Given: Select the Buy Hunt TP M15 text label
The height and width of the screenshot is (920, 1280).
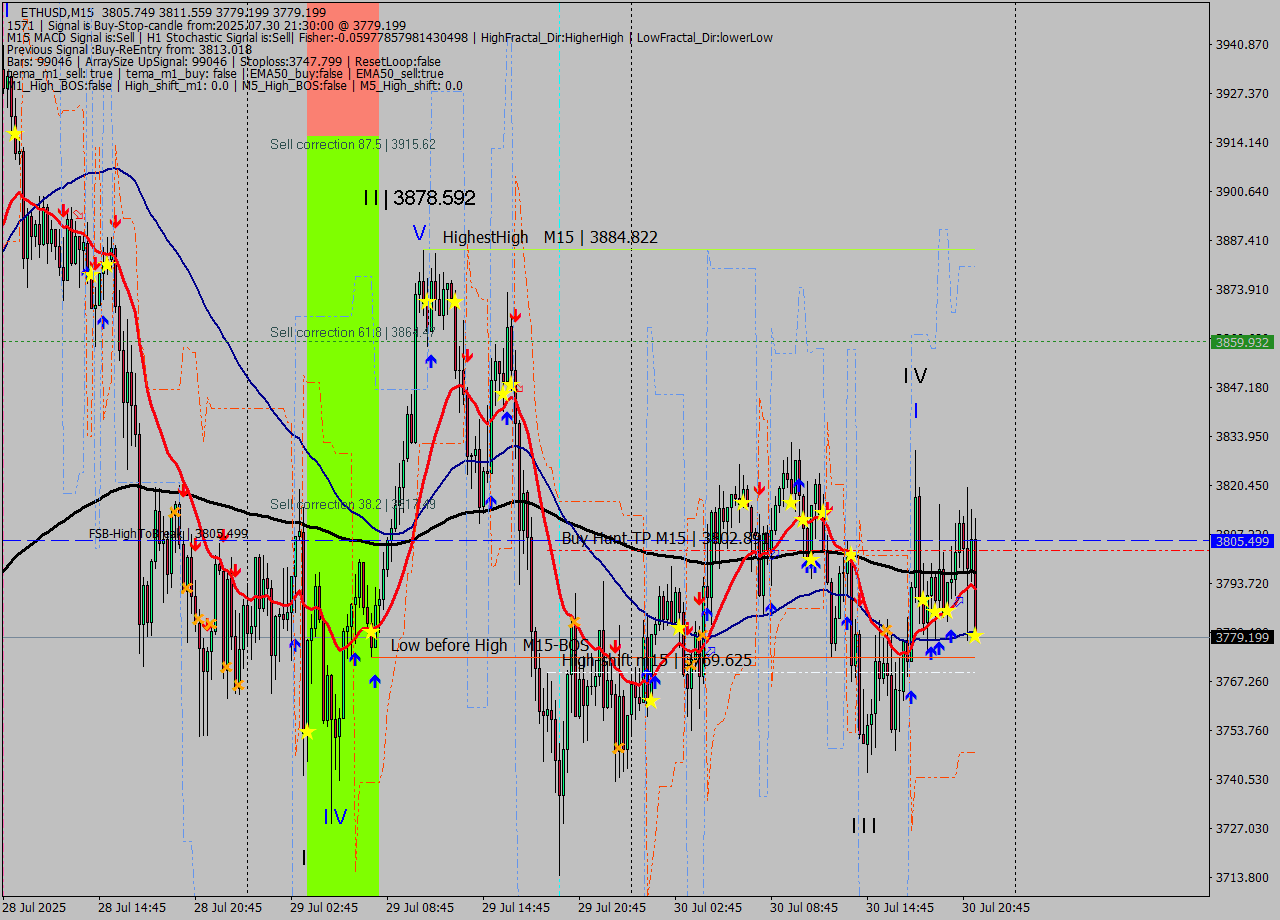Looking at the screenshot, I should pos(650,539).
